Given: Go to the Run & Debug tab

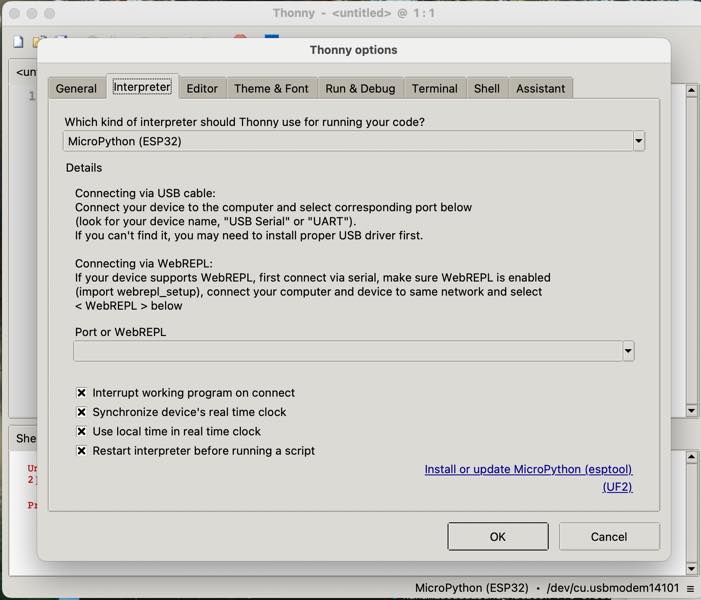Looking at the screenshot, I should tap(360, 89).
